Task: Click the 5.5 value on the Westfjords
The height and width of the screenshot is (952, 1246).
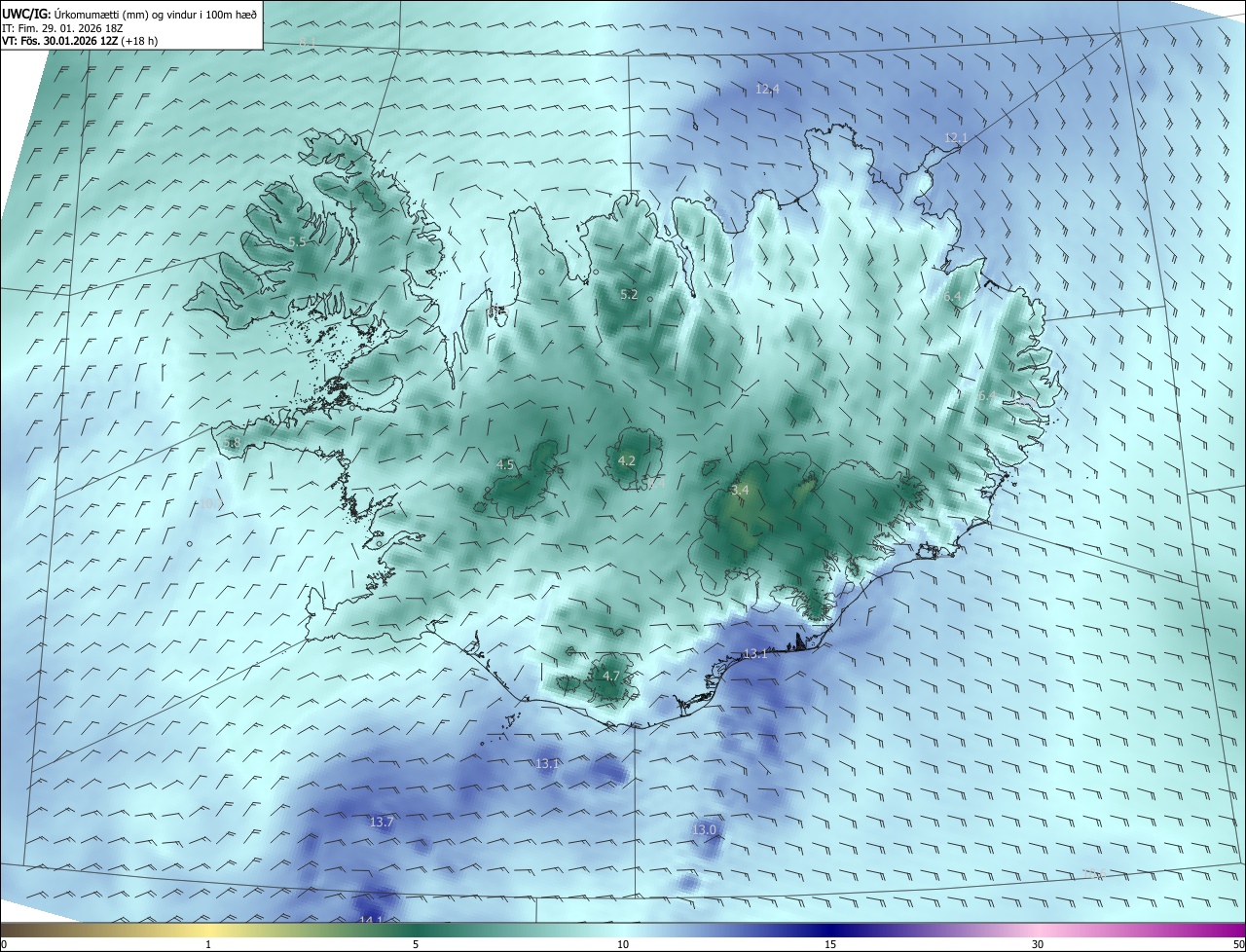Action: click(x=297, y=241)
